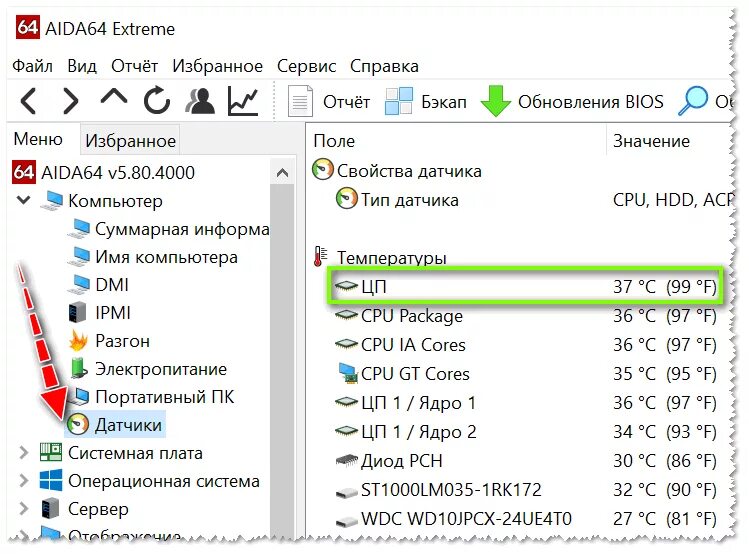Image resolution: width=749 pixels, height=554 pixels.
Task: Click the ST1000LM035-1RK172 drive icon
Action: coord(347,491)
